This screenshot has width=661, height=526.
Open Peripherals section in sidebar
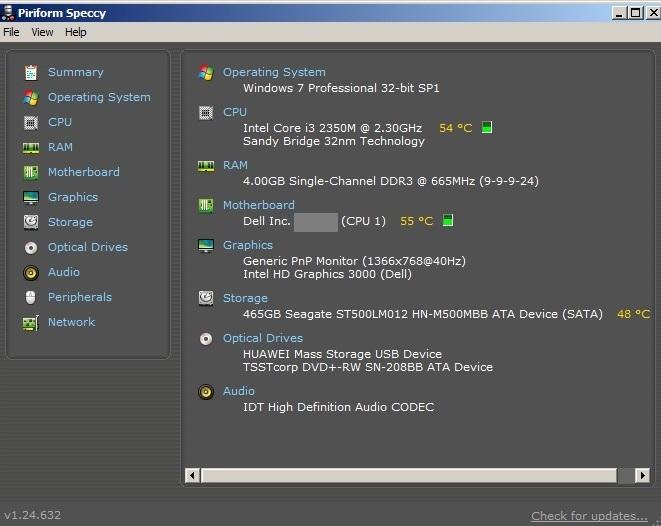80,297
